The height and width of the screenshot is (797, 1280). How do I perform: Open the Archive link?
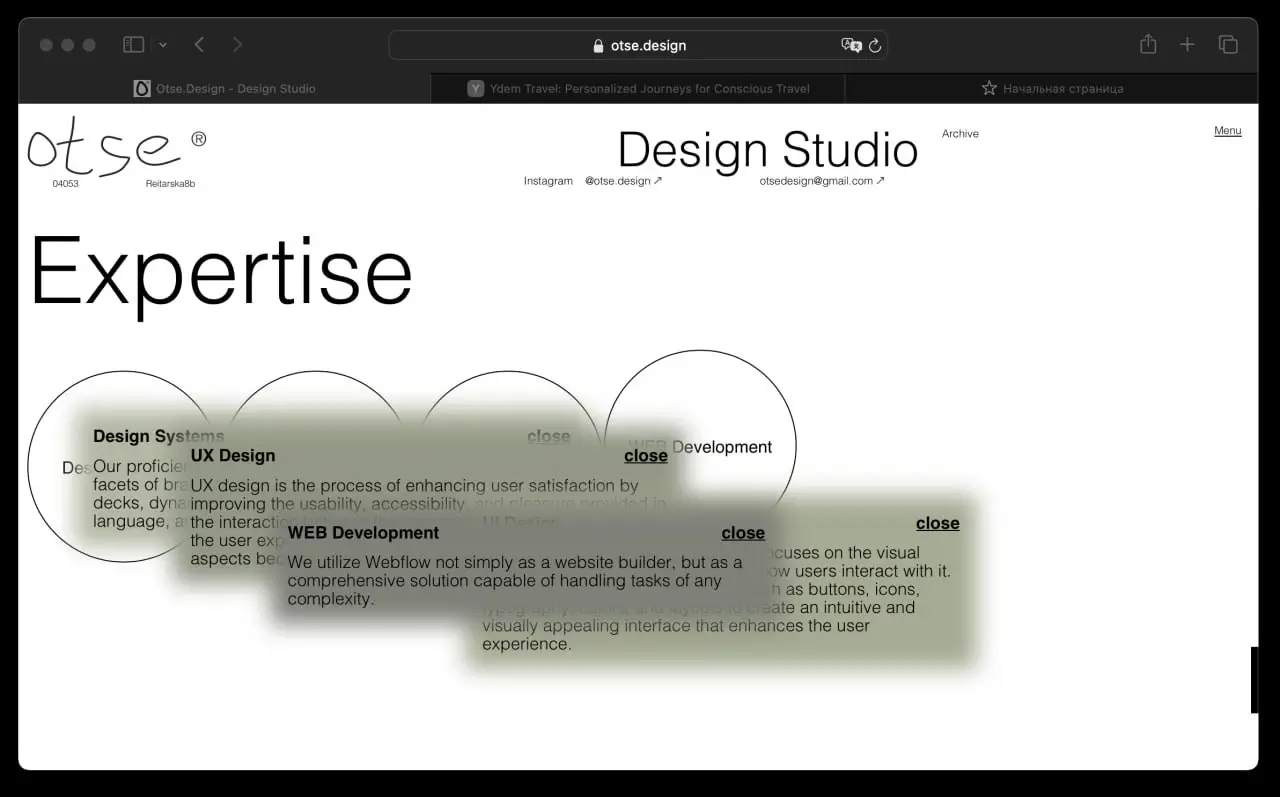pos(960,134)
